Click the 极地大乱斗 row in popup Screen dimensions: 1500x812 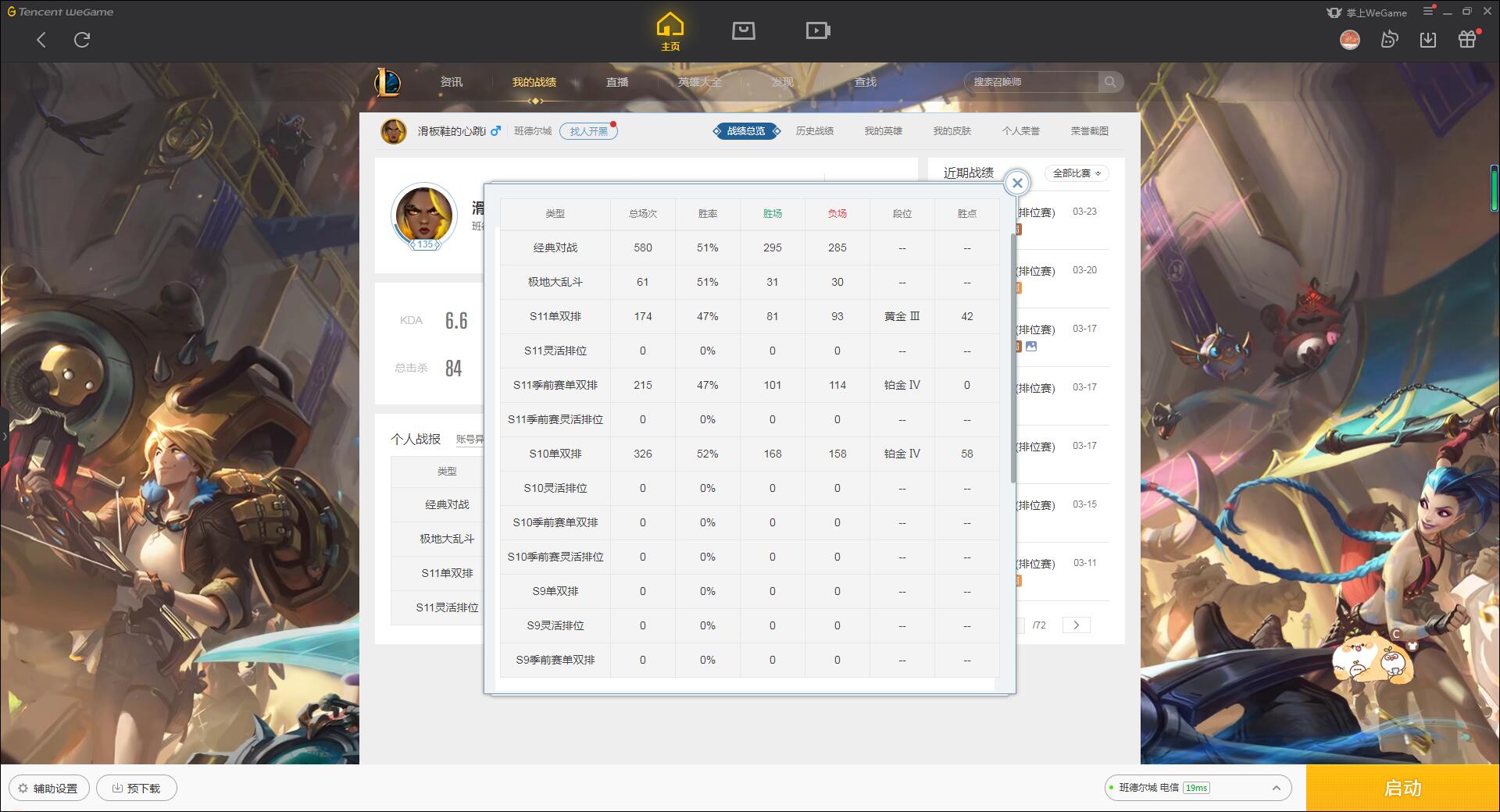(750, 282)
